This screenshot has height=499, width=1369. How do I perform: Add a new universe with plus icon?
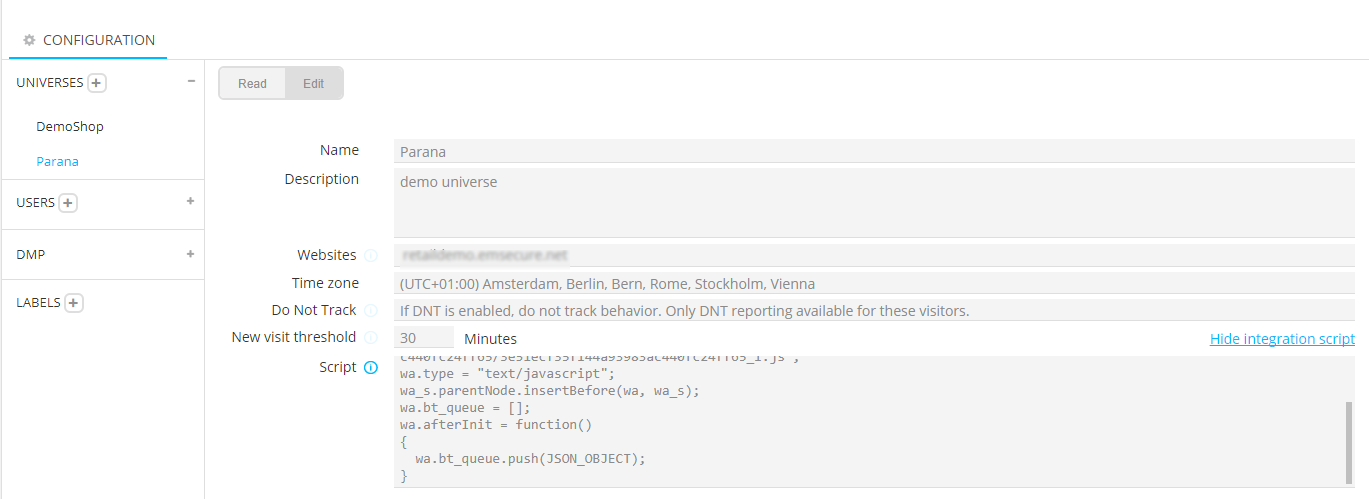tap(97, 83)
